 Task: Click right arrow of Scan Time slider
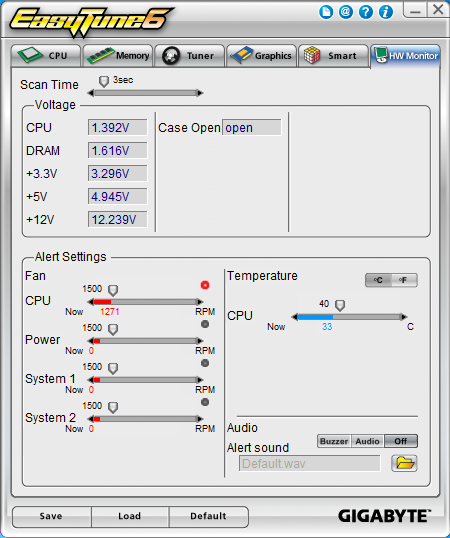[200, 93]
